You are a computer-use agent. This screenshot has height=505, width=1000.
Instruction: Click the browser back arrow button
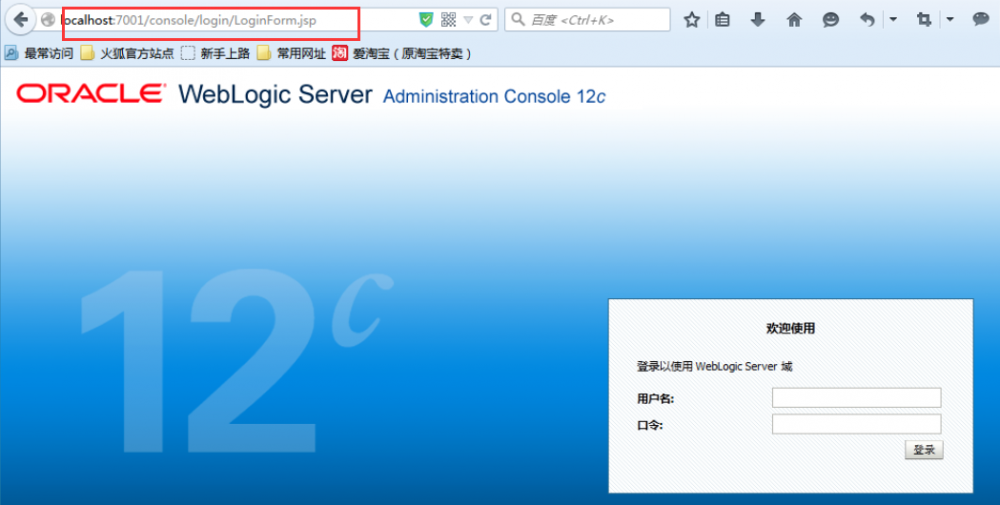(20, 20)
